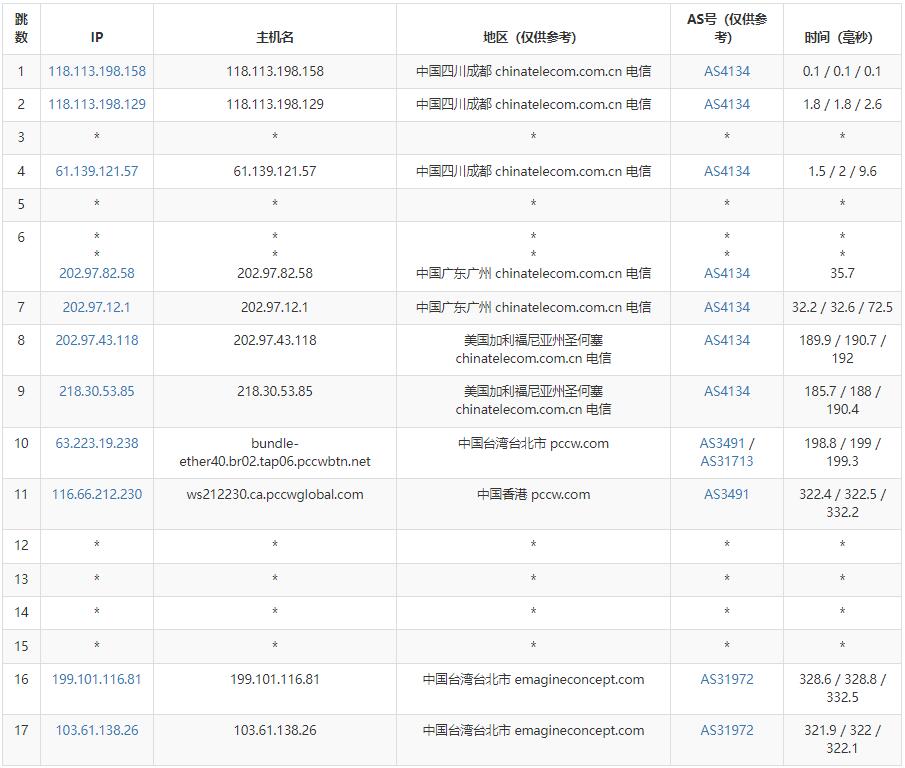This screenshot has height=768, width=905.
Task: Open AS4134 link in hop 9 row
Action: (727, 391)
